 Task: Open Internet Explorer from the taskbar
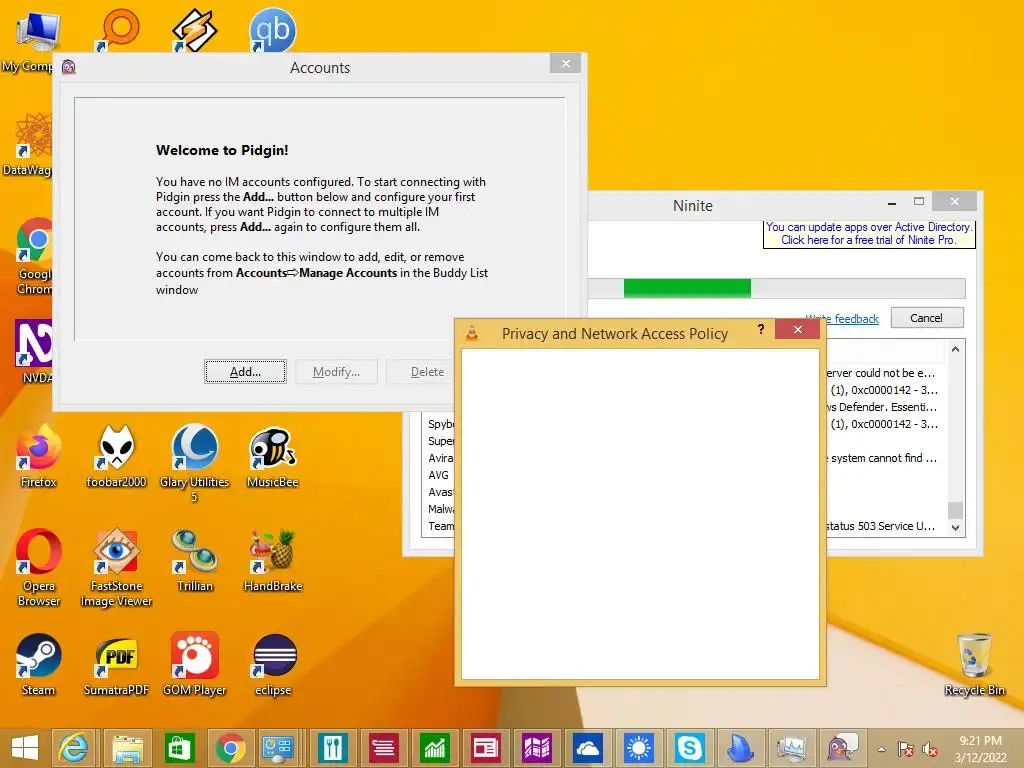tap(74, 748)
